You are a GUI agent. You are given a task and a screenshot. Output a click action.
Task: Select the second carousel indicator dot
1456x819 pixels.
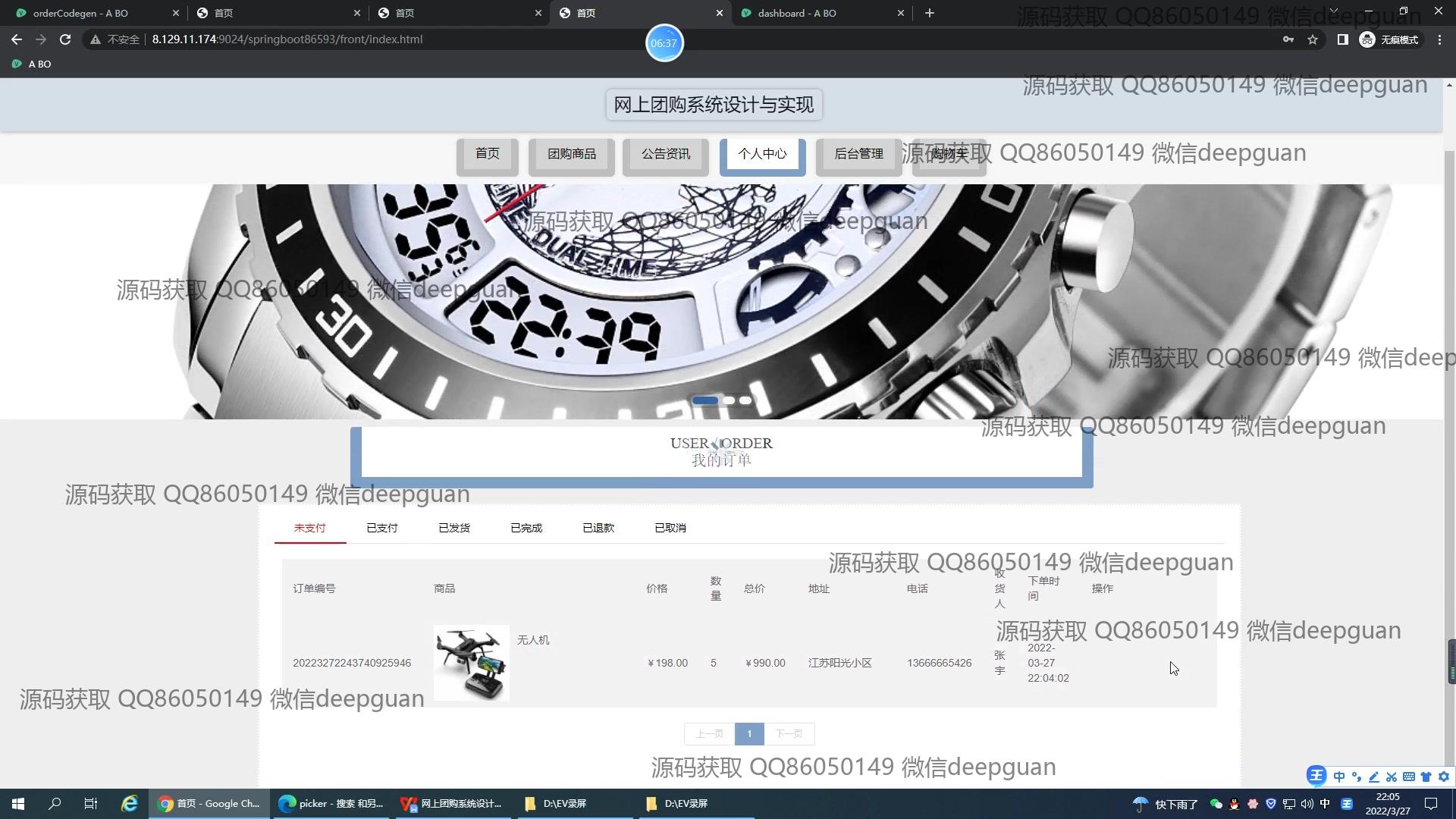tap(729, 400)
